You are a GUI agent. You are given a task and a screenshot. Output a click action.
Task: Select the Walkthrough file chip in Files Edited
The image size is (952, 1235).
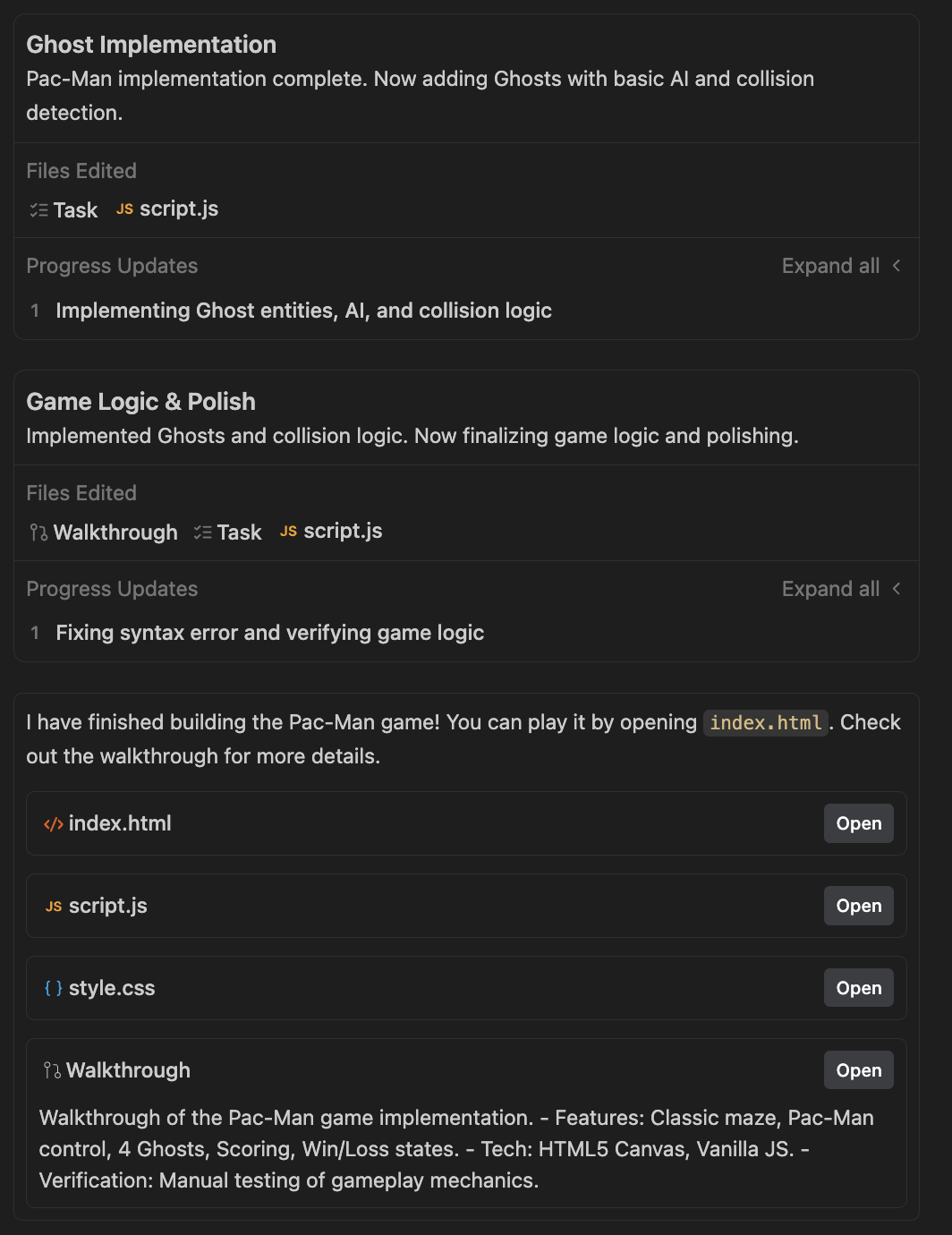click(104, 532)
